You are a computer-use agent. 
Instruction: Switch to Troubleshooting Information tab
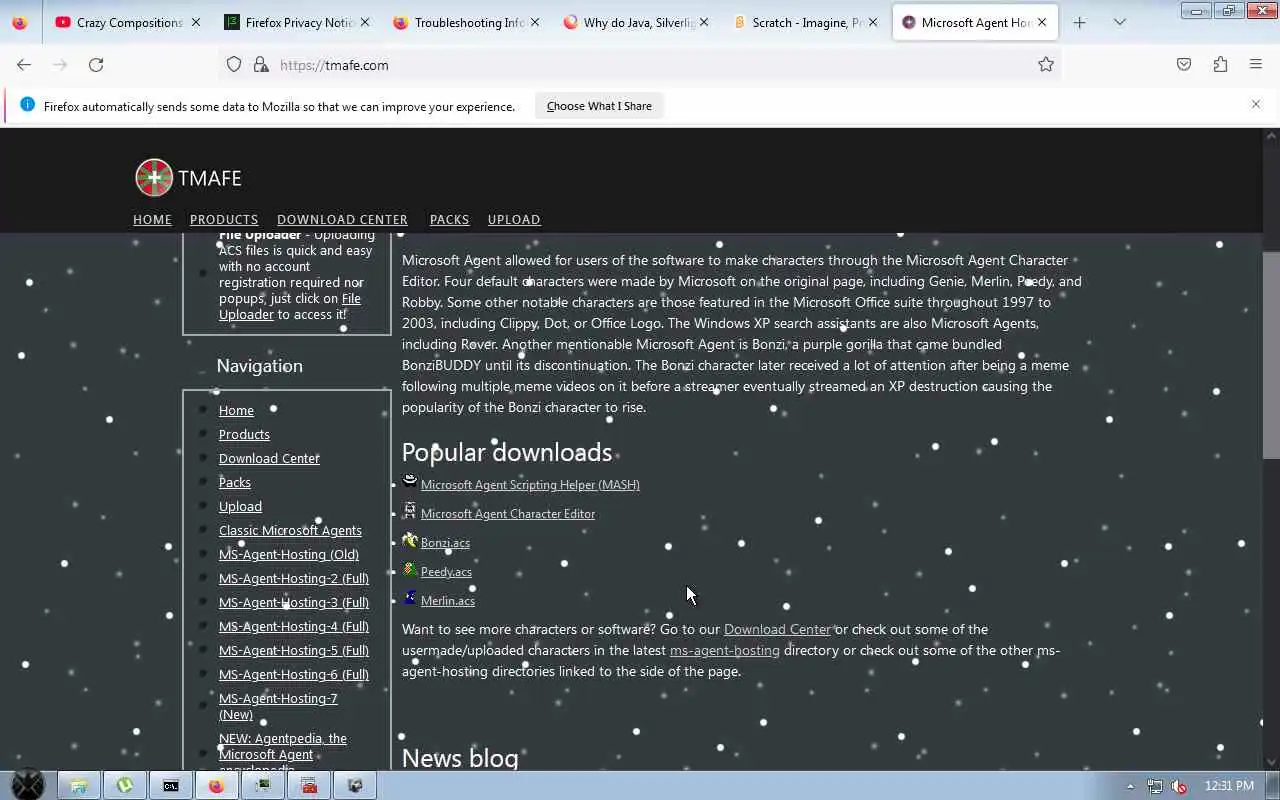click(x=466, y=22)
